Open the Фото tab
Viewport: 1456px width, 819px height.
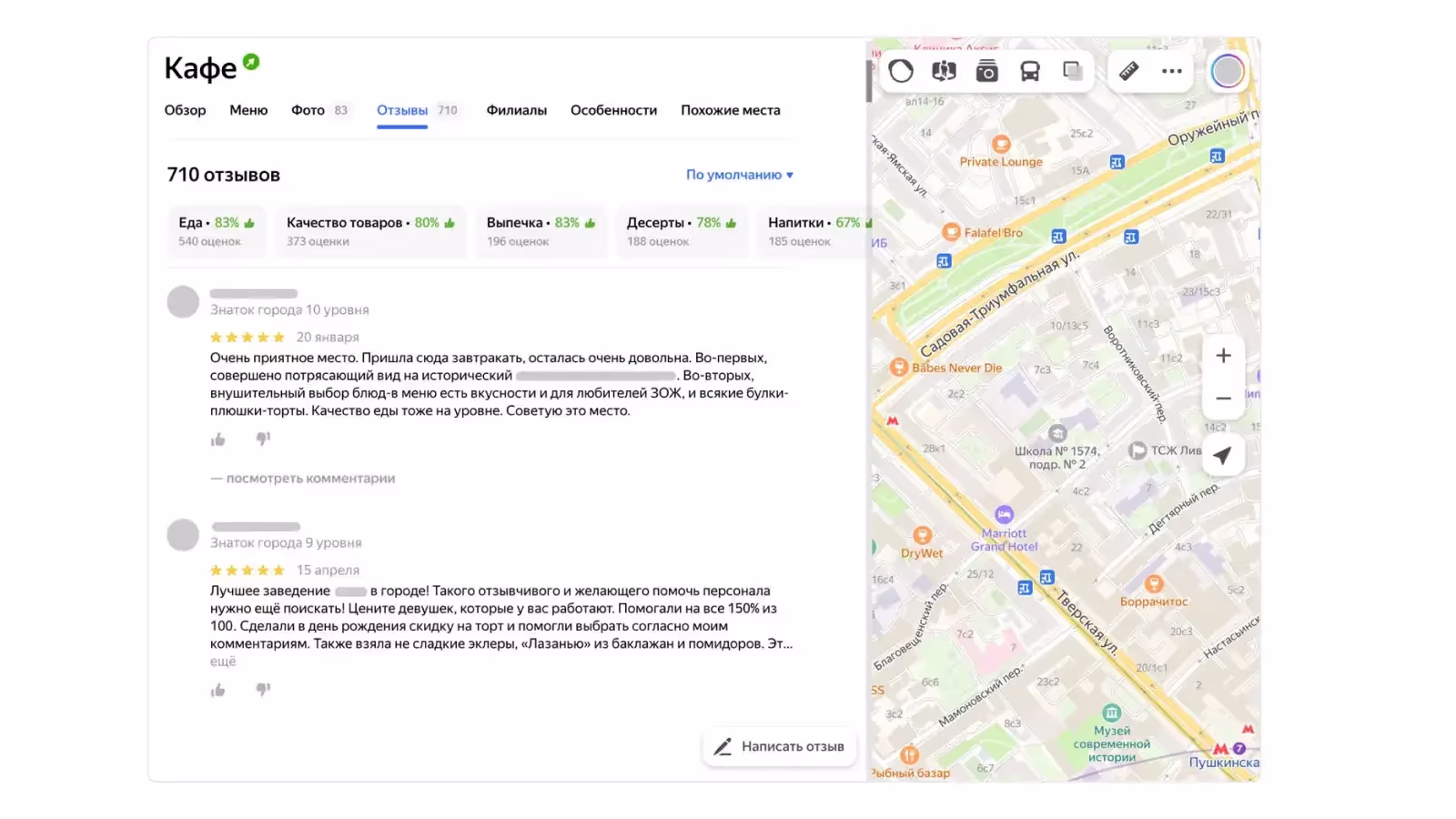(308, 110)
